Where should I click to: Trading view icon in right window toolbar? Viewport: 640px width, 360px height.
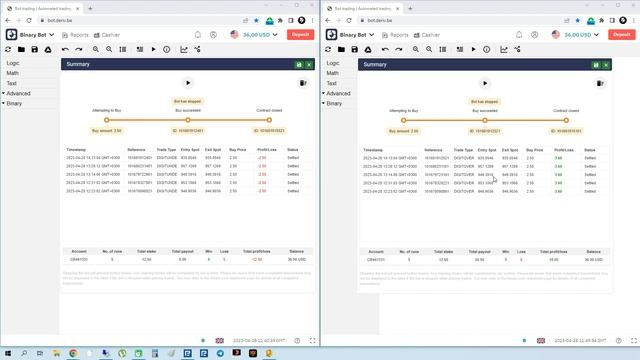pyautogui.click(x=518, y=49)
